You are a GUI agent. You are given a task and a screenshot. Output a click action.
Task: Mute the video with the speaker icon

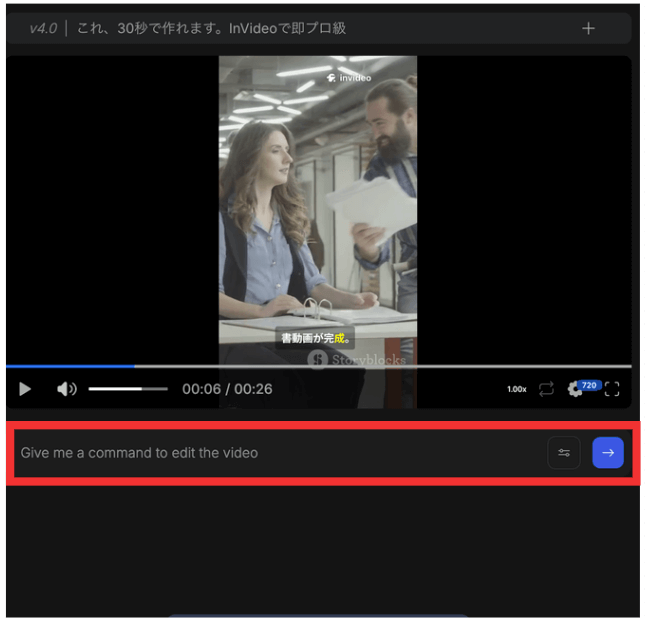(66, 389)
